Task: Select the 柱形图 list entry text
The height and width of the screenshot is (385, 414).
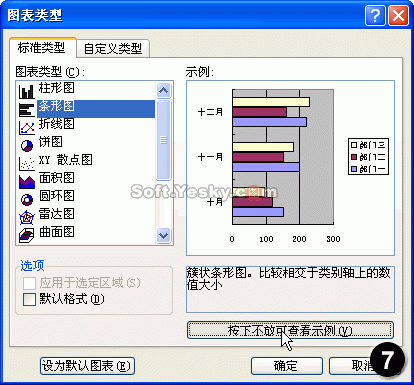Action: click(56, 88)
